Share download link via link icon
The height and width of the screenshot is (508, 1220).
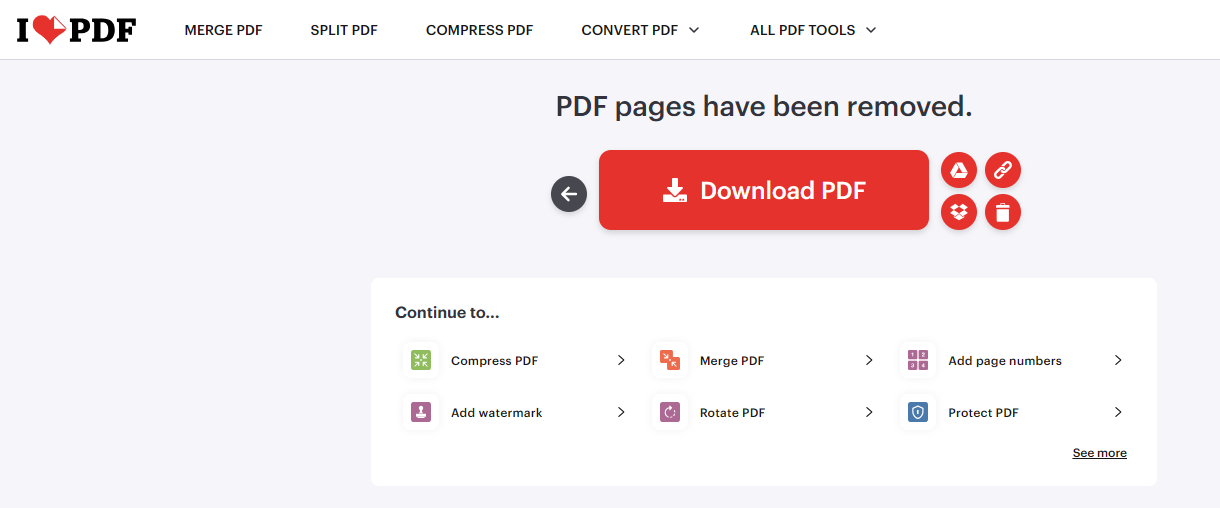pos(1003,171)
